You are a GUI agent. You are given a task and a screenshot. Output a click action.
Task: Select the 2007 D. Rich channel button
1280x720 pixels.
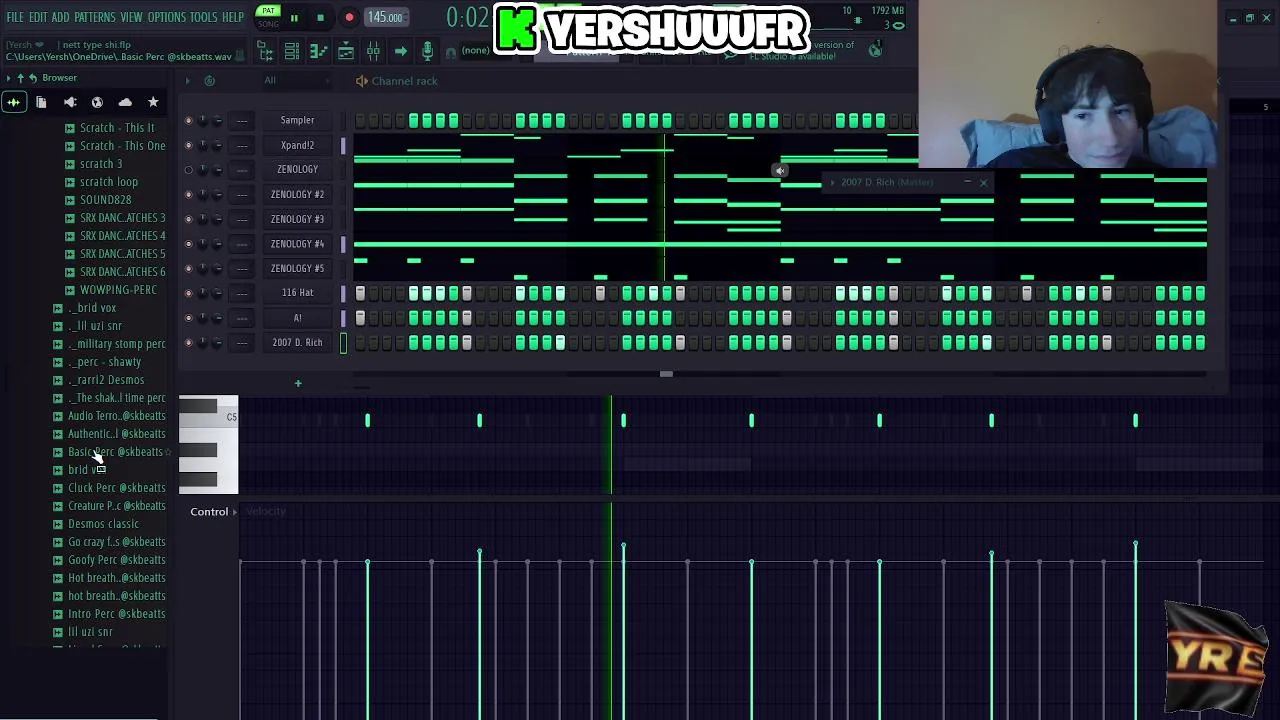click(x=297, y=342)
